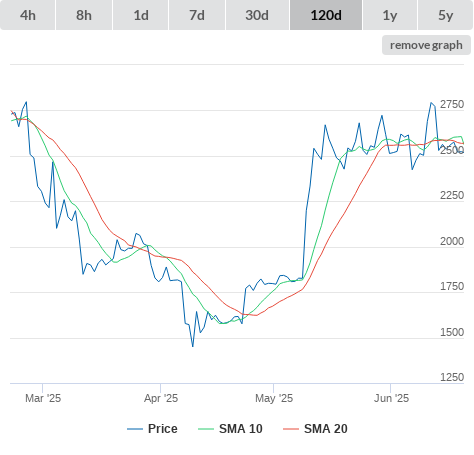Switch chart to 1y range
This screenshot has width=474, height=455.
click(390, 15)
